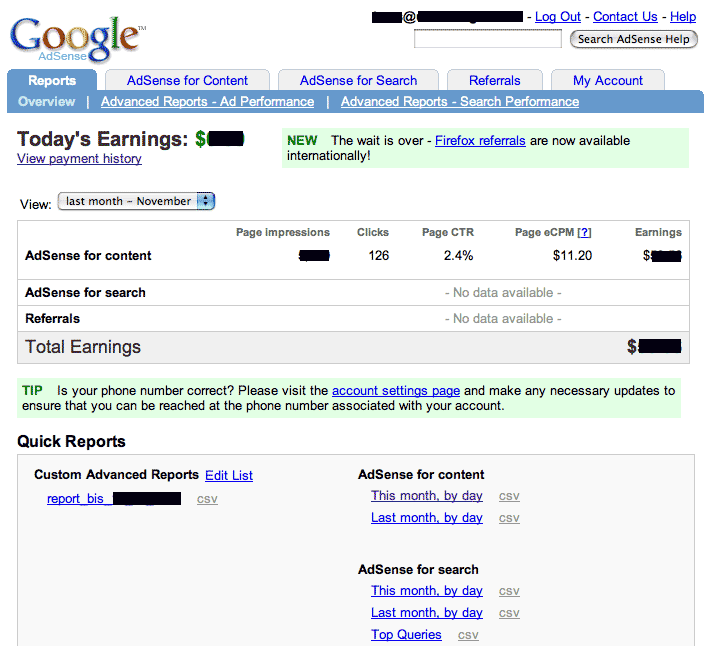Image resolution: width=709 pixels, height=646 pixels.
Task: Switch to the Reports tab
Action: coord(52,80)
